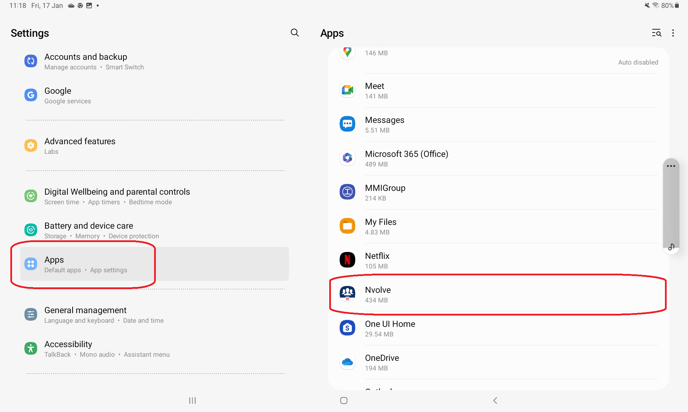
Task: Tap the Meet 141 MB size text
Action: click(x=376, y=96)
